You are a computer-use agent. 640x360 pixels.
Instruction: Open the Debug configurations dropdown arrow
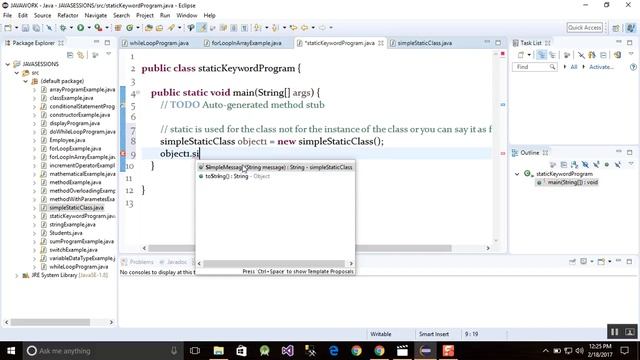pyautogui.click(x=71, y=28)
